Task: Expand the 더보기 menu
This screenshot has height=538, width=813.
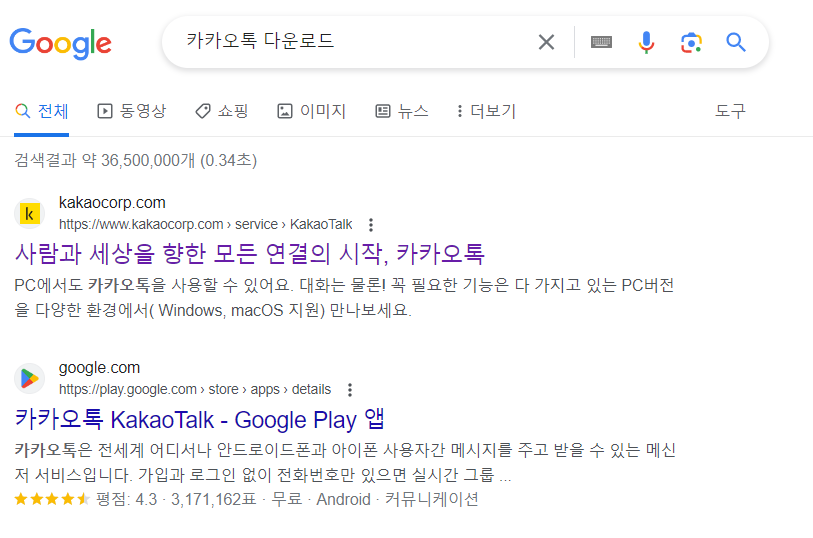Action: point(486,111)
